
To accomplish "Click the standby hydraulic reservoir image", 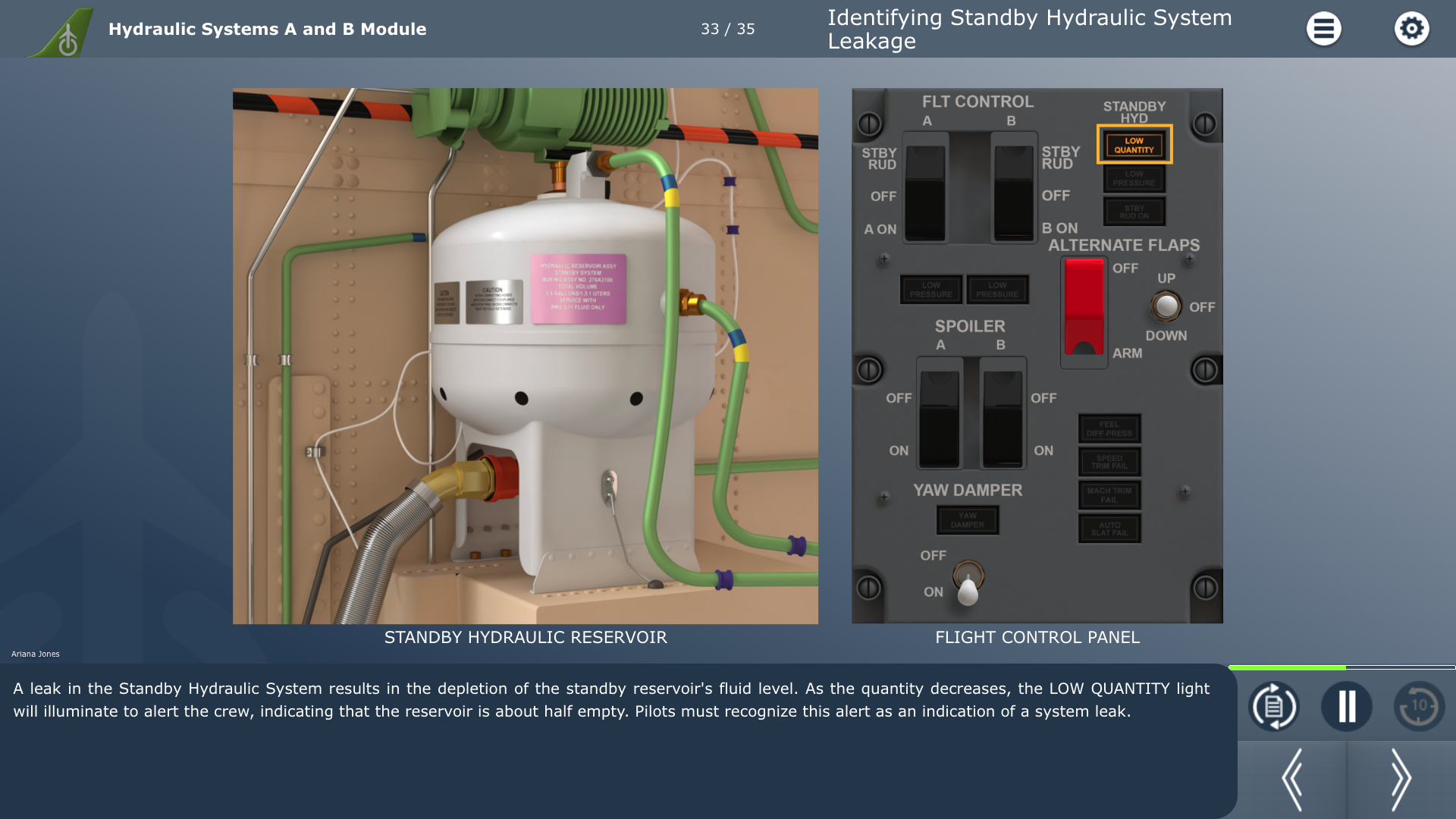I will pyautogui.click(x=525, y=356).
